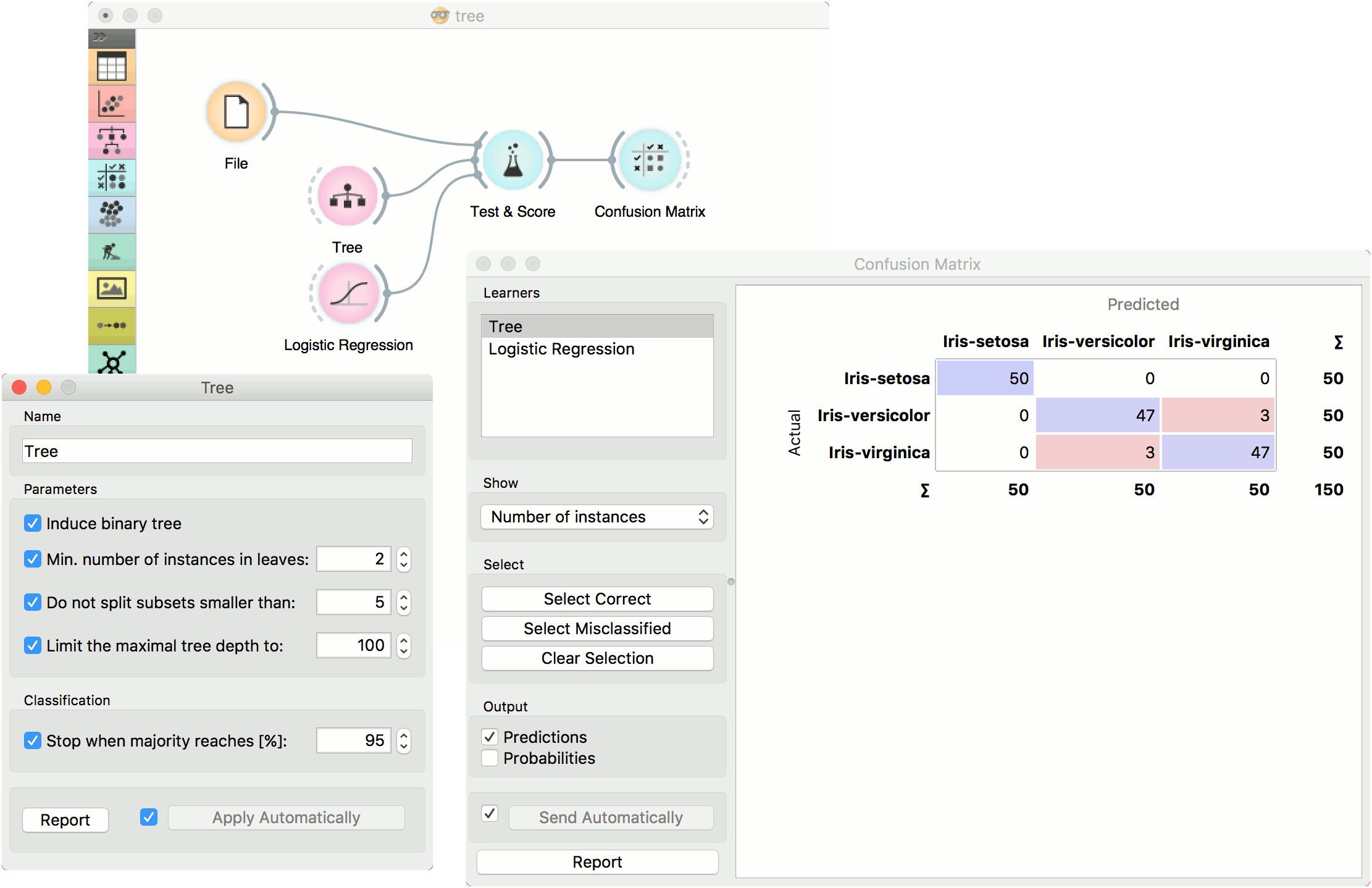Click the Logistic Regression widget node
Image resolution: width=1372 pixels, height=888 pixels.
coord(349,293)
